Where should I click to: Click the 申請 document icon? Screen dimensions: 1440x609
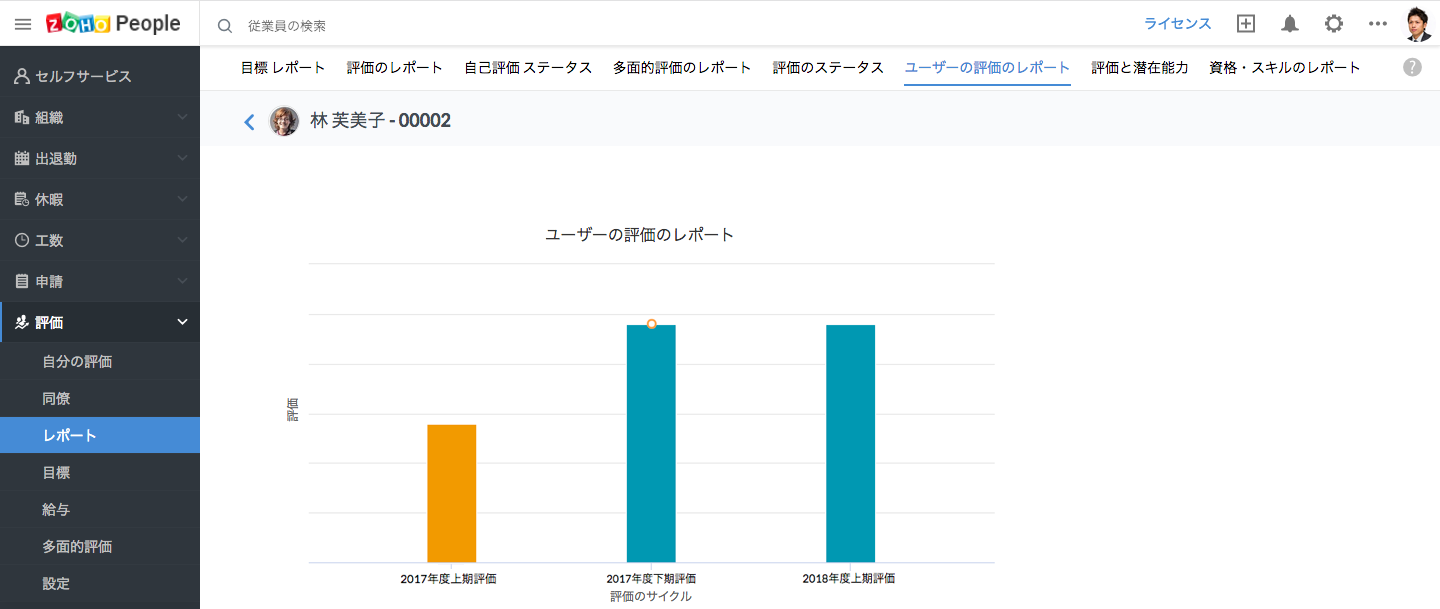click(22, 281)
